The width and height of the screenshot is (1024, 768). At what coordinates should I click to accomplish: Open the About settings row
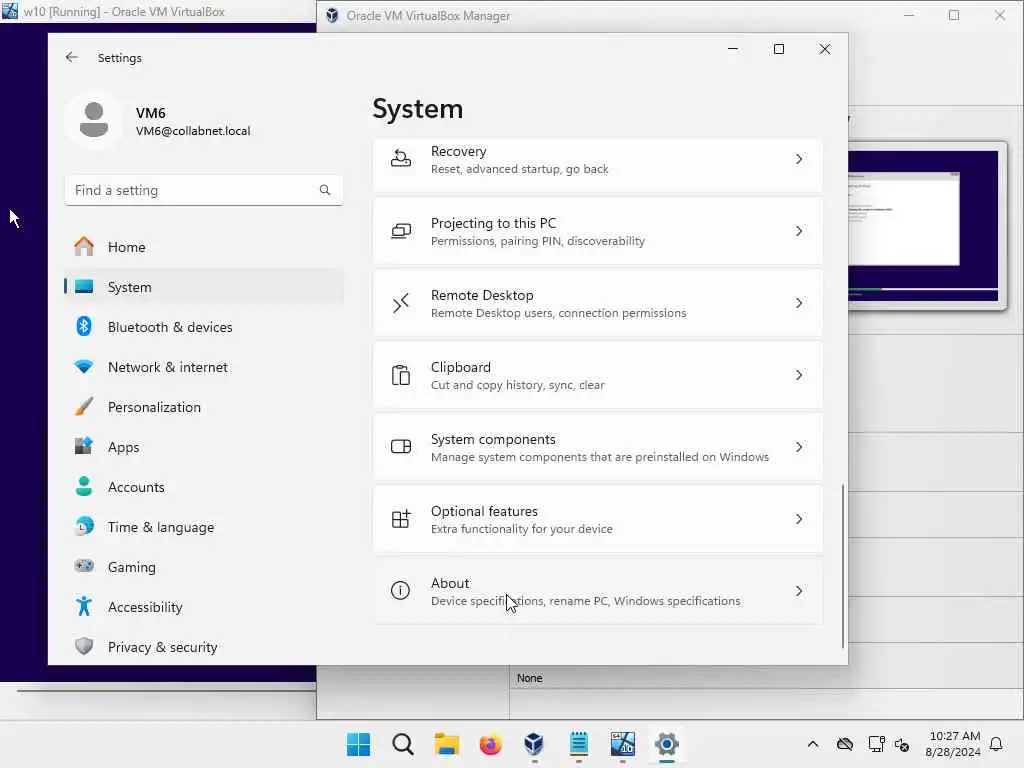pyautogui.click(x=598, y=590)
